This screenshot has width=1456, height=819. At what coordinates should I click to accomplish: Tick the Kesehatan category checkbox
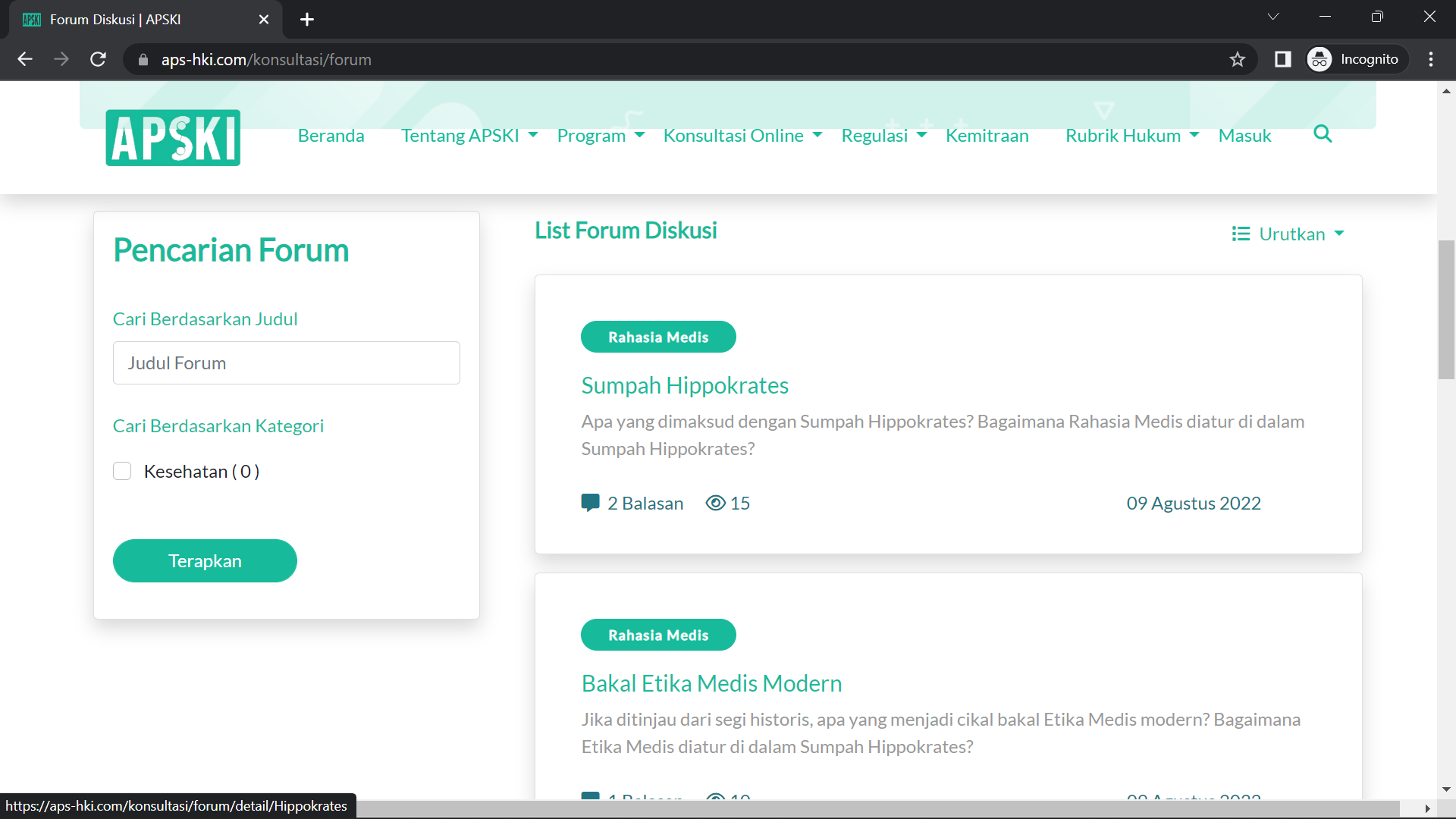tap(122, 471)
